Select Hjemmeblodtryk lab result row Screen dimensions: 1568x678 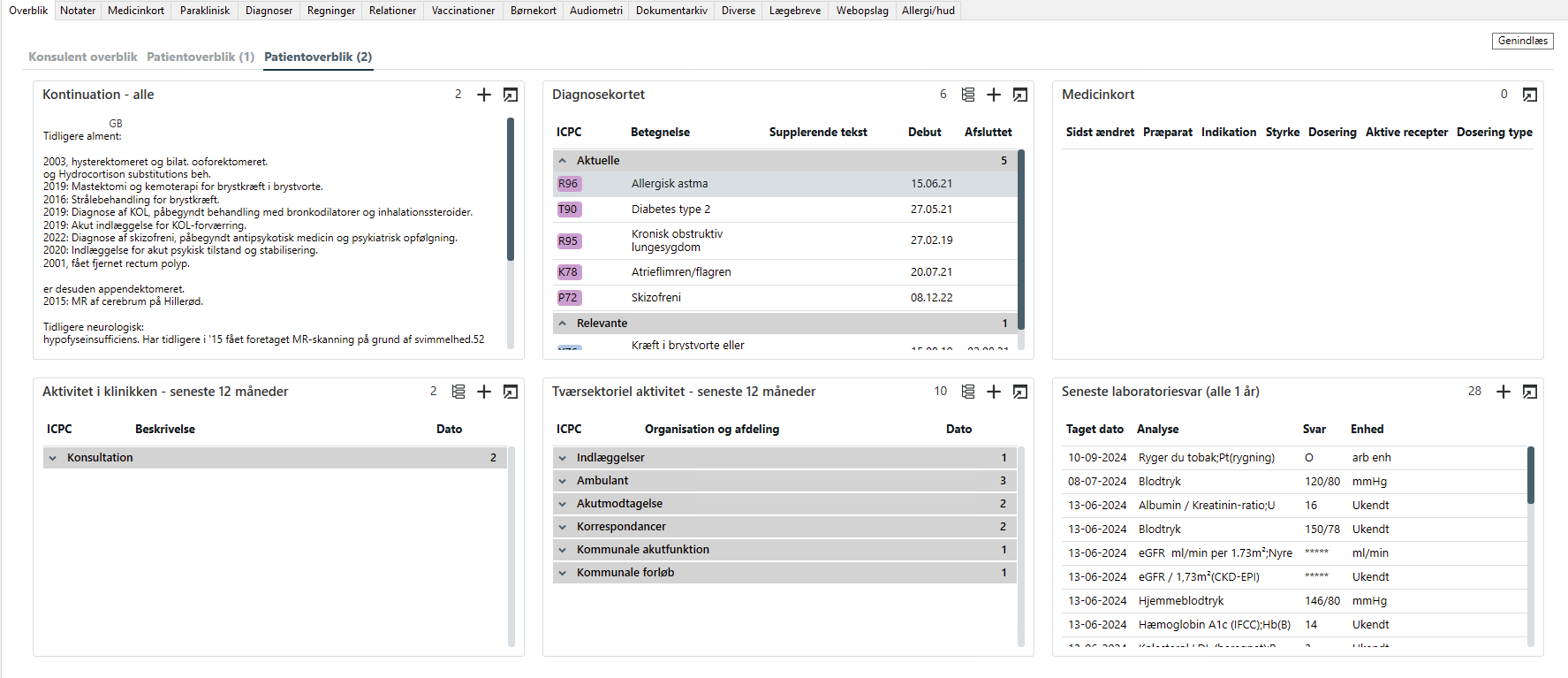point(1294,601)
